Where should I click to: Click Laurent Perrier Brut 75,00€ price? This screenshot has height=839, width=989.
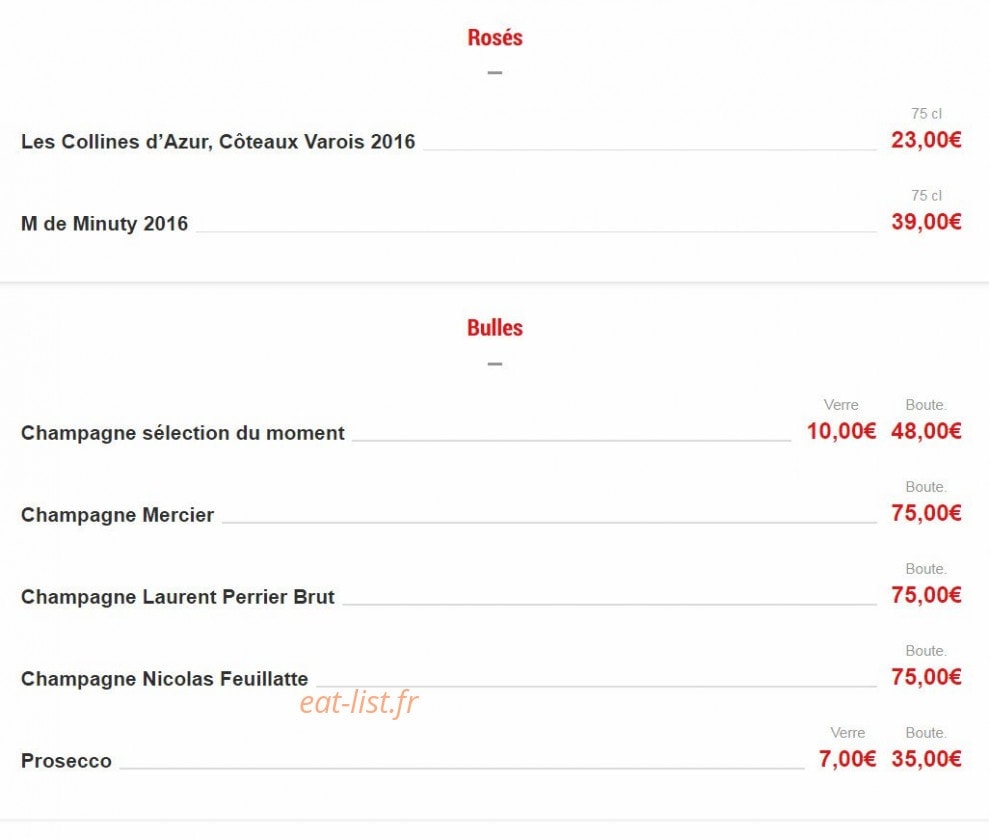pyautogui.click(x=926, y=595)
